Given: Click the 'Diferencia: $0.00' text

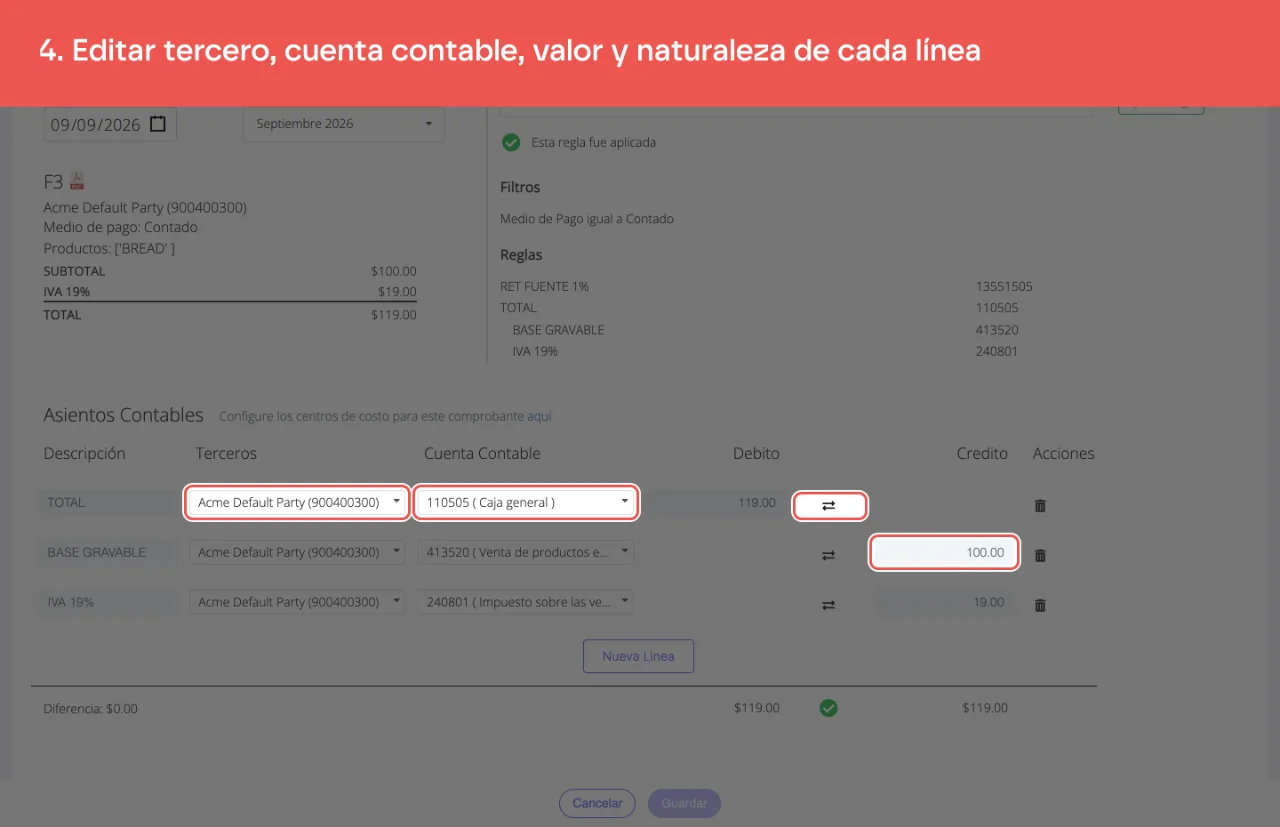Looking at the screenshot, I should click(91, 708).
